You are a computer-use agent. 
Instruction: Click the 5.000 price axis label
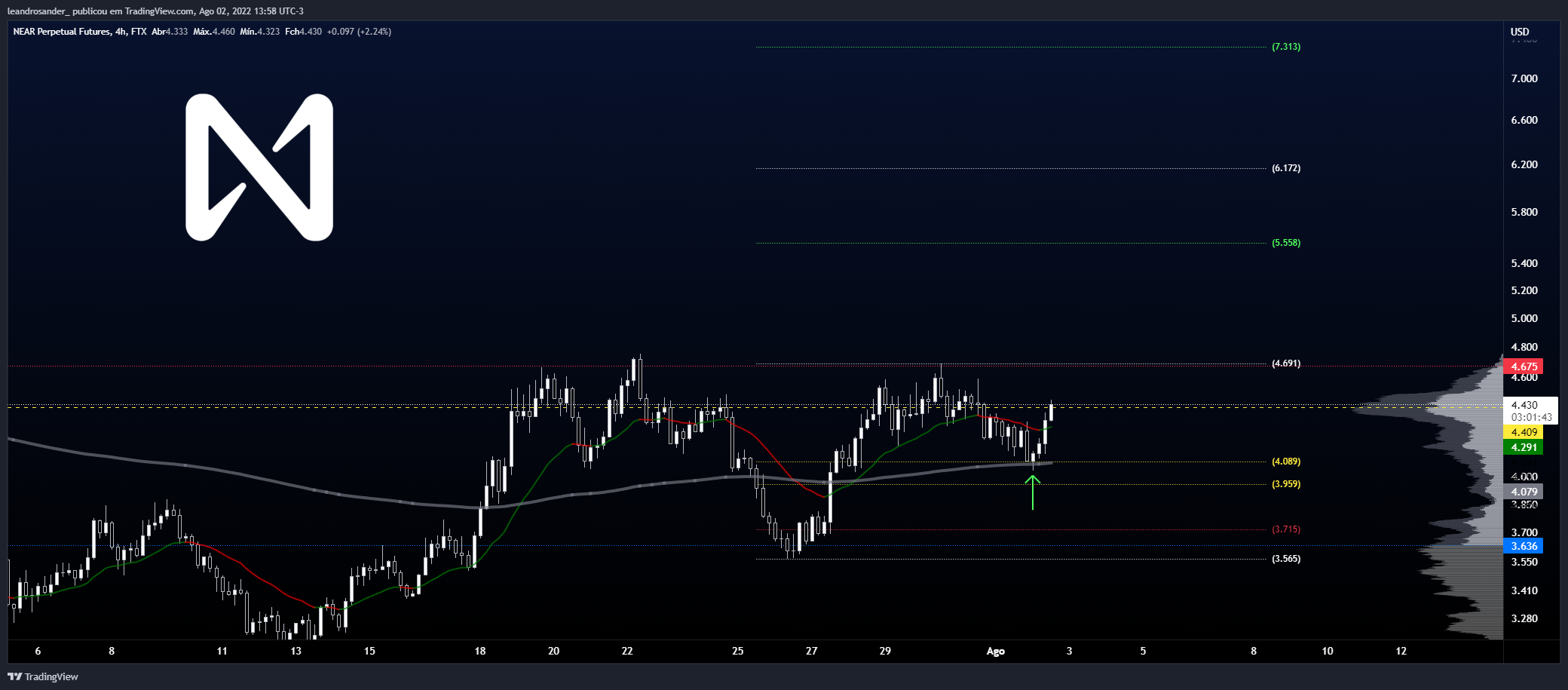coord(1524,318)
